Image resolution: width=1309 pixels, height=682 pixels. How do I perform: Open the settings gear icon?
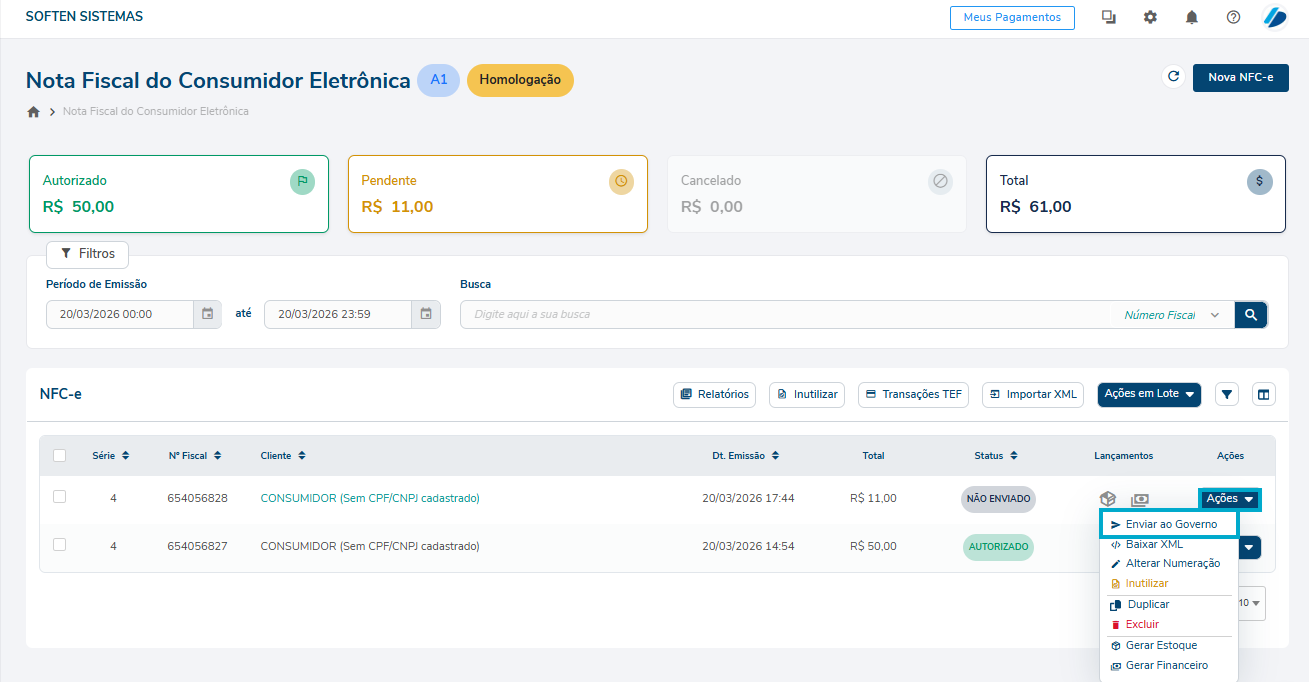(x=1150, y=17)
